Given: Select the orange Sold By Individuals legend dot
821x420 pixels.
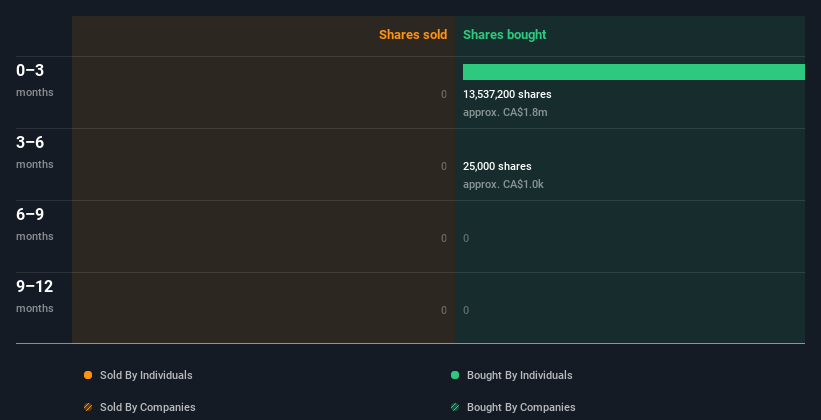Looking at the screenshot, I should click(x=88, y=375).
